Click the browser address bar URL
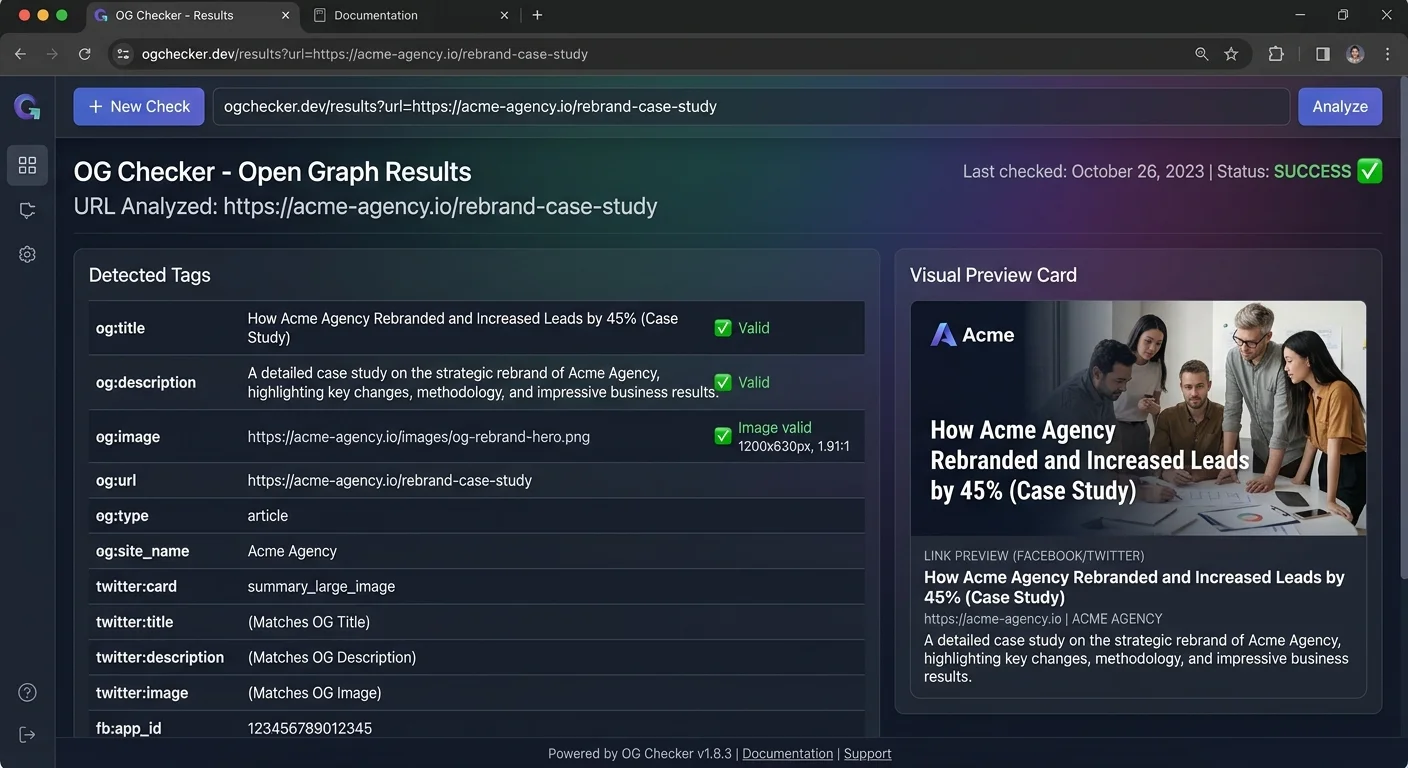 (365, 54)
